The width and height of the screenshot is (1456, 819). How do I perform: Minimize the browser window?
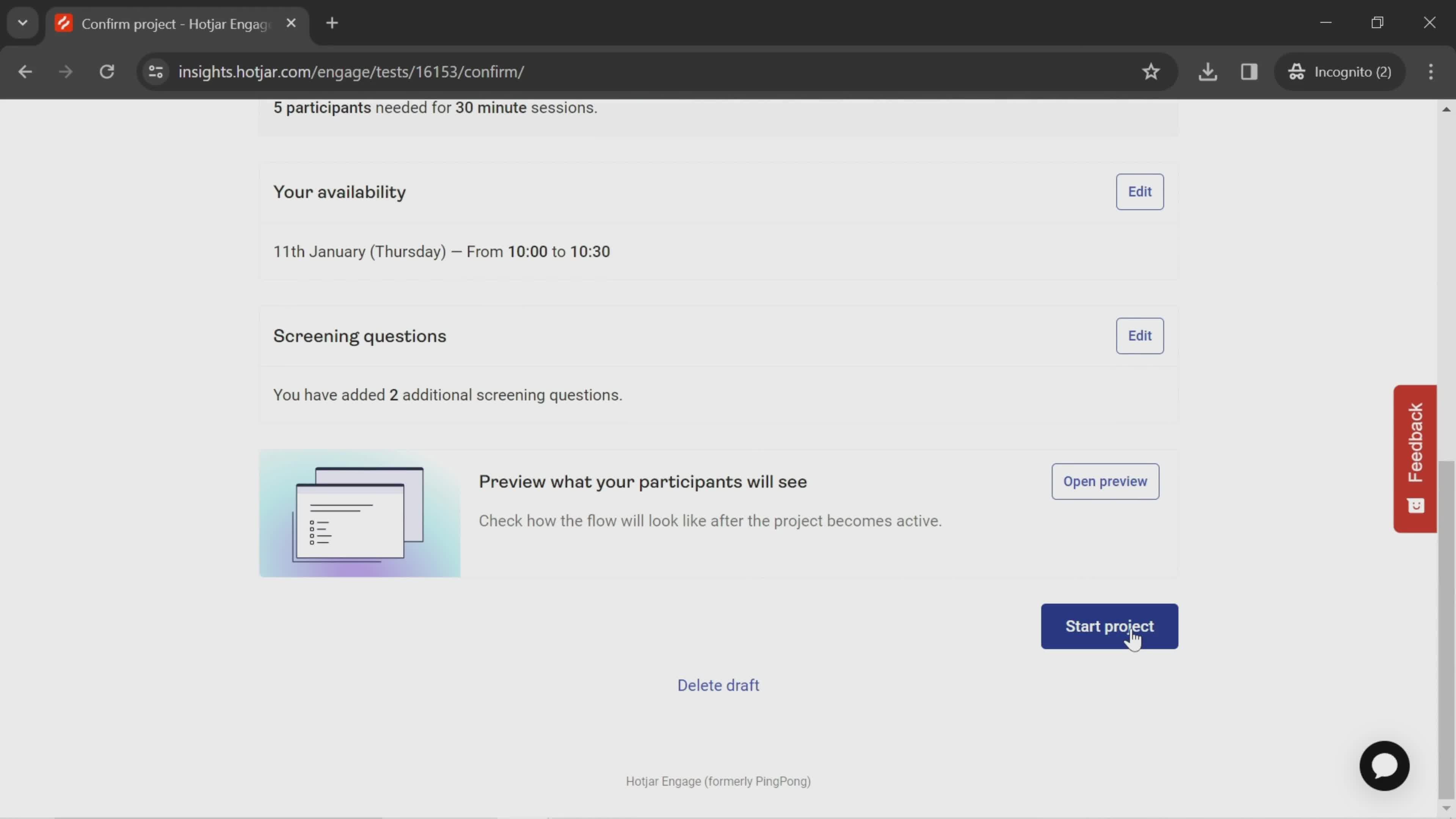pyautogui.click(x=1326, y=23)
